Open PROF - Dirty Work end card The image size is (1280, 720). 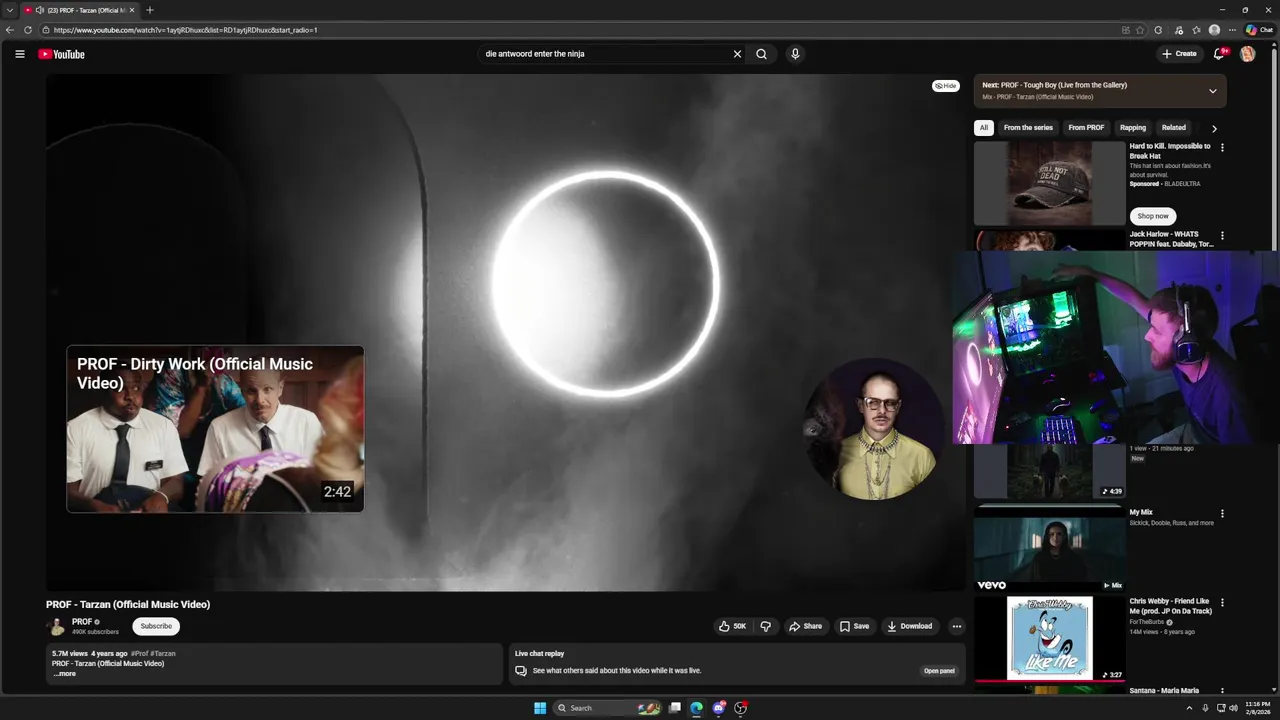coord(215,429)
